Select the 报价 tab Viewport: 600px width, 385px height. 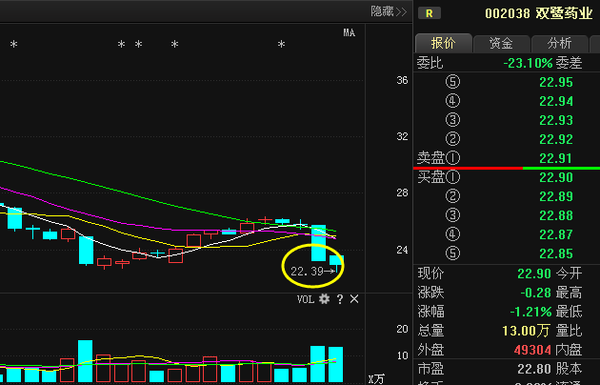point(443,43)
